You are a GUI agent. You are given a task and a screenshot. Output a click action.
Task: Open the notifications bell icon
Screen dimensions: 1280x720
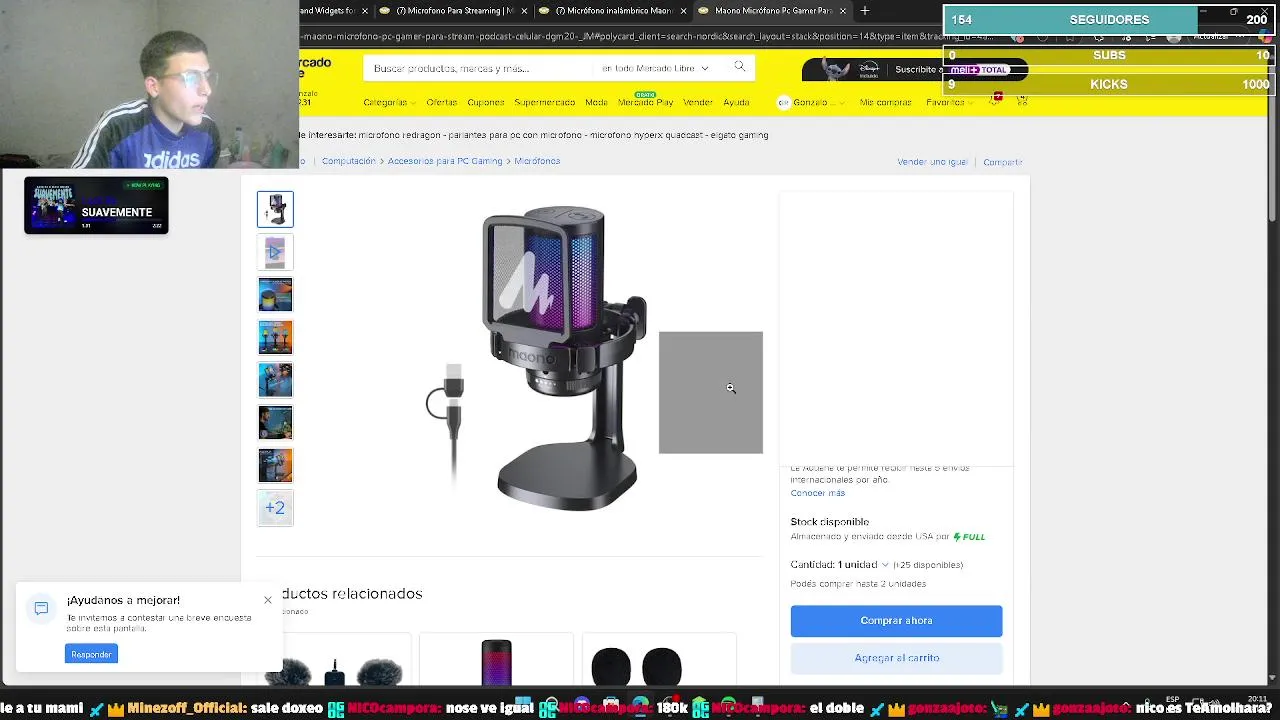point(997,99)
